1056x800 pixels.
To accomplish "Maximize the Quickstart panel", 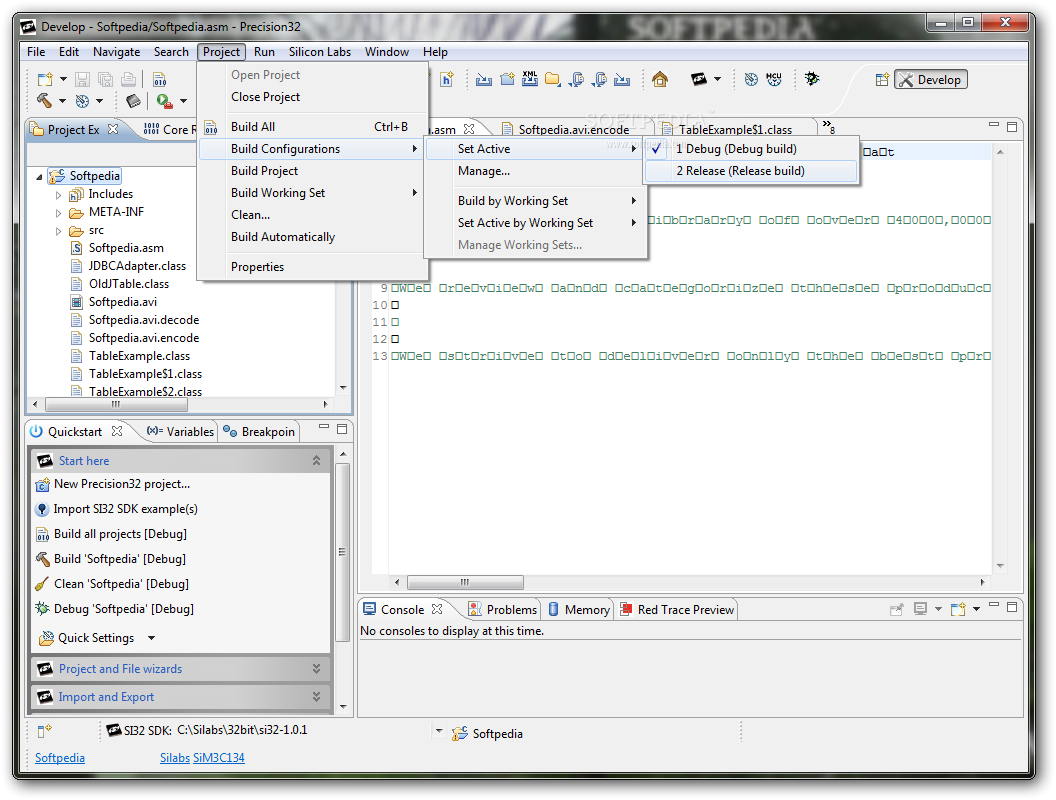I will 342,429.
